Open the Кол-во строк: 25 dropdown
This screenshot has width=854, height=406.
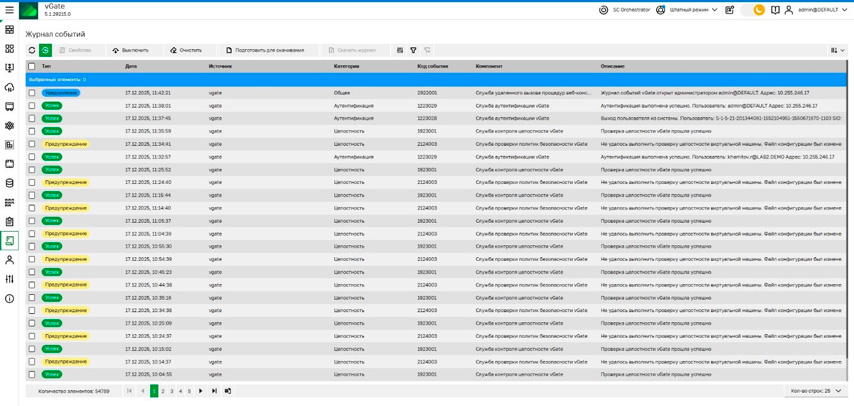coord(815,391)
